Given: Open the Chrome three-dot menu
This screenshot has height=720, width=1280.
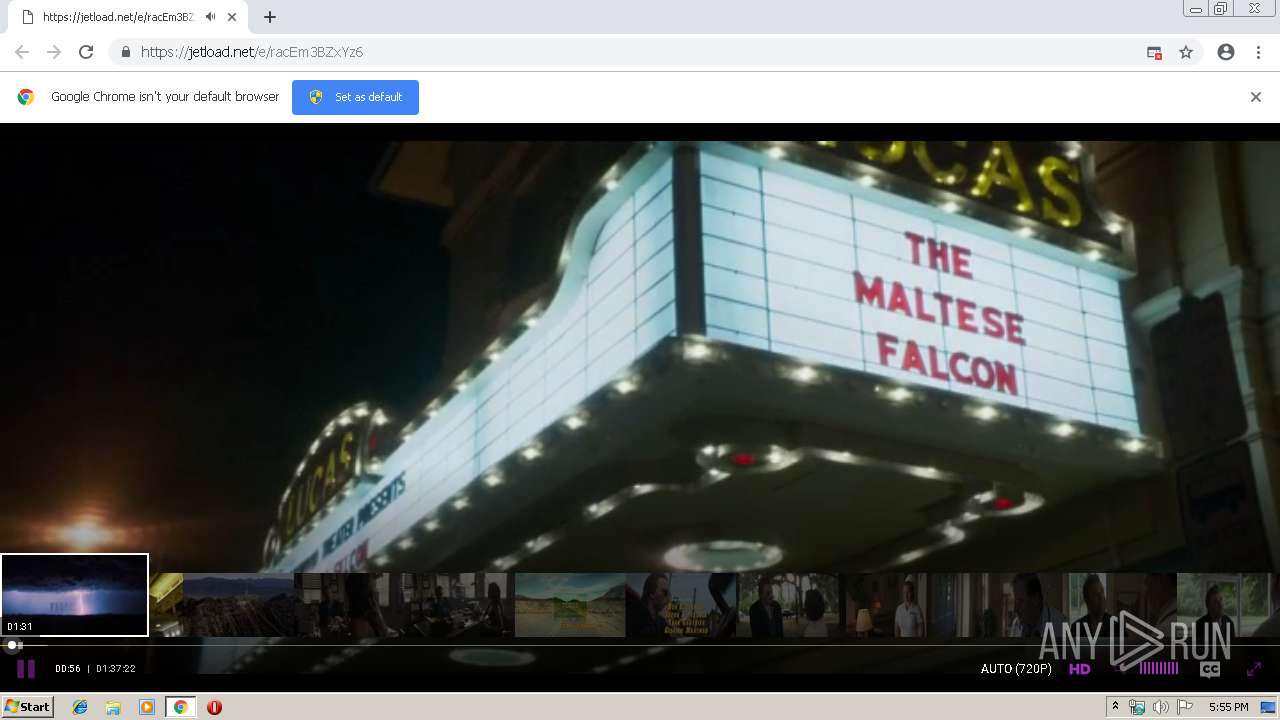Looking at the screenshot, I should (1258, 52).
